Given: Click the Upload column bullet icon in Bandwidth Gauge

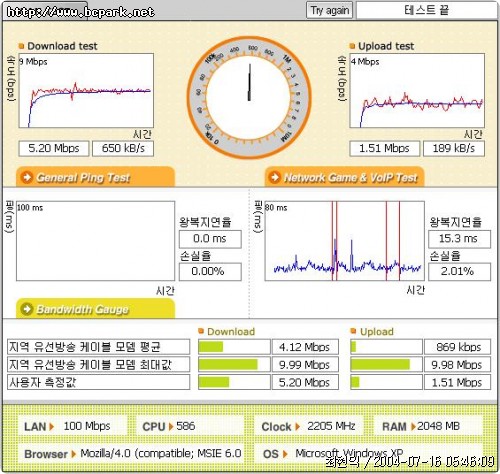Looking at the screenshot, I should point(353,331).
